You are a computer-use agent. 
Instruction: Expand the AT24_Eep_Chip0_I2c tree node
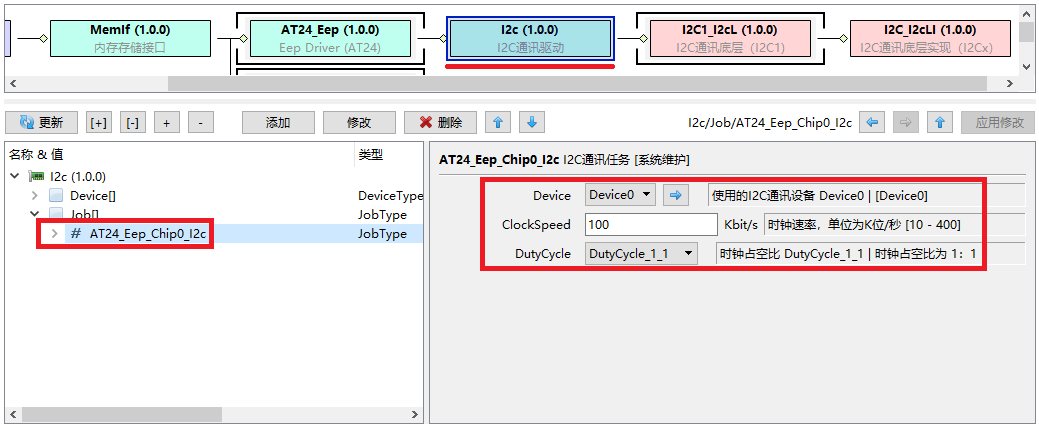click(x=55, y=234)
